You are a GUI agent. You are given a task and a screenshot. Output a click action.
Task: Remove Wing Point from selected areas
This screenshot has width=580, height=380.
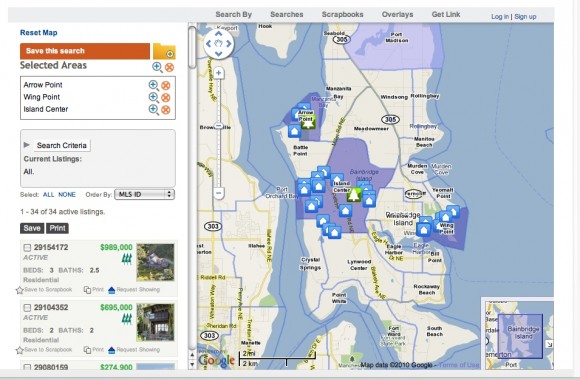tap(166, 98)
